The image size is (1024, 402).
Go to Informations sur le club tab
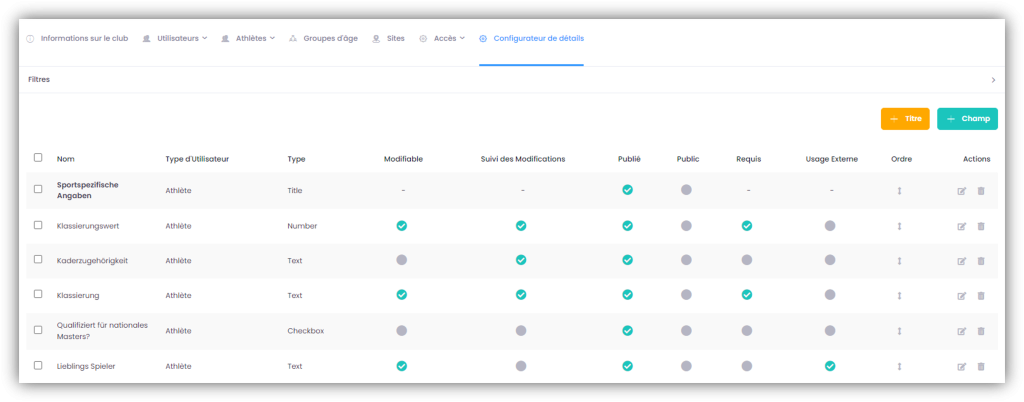pyautogui.click(x=77, y=38)
